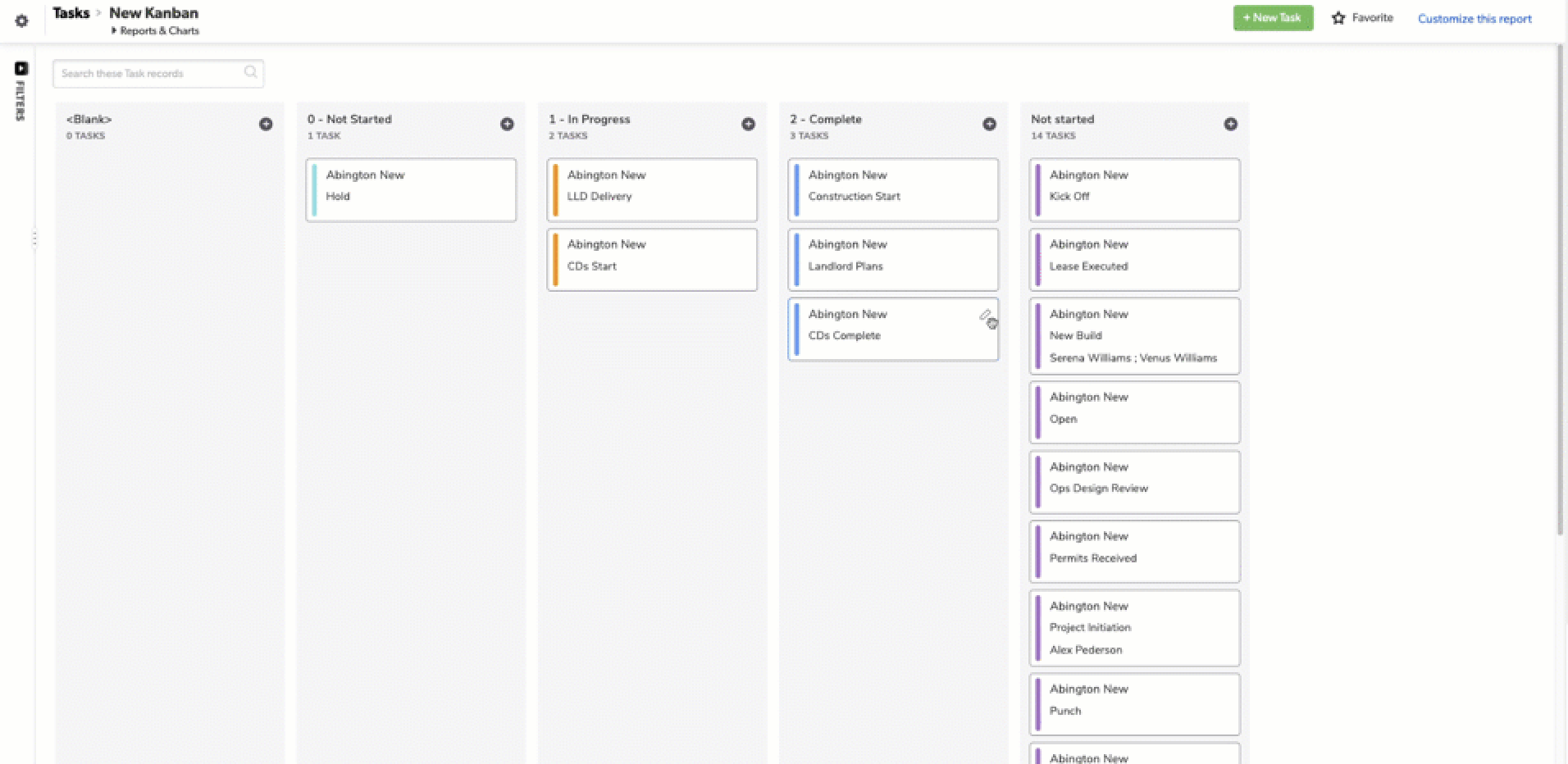Viewport: 1568px width, 764px height.
Task: Click the page vertical scrollbar
Action: tap(1561, 287)
